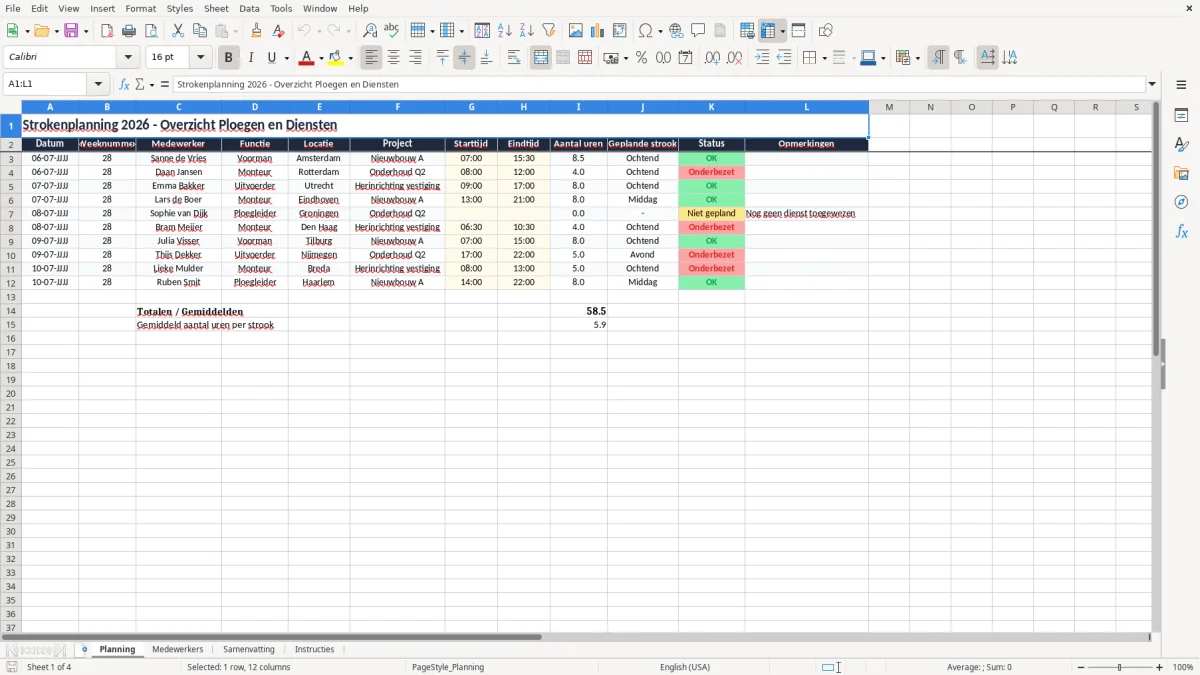Format cell as date

click(x=686, y=58)
